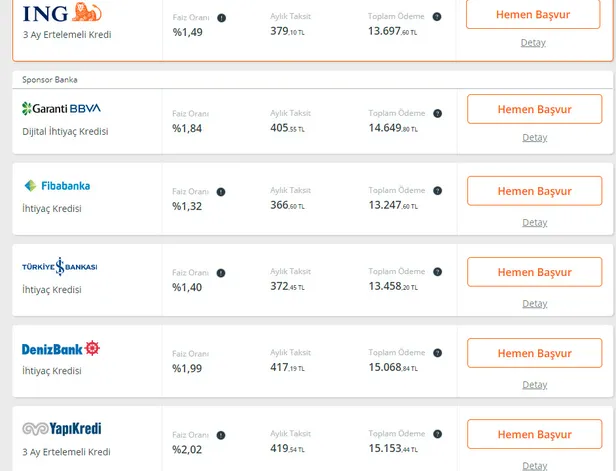The width and height of the screenshot is (616, 471).
Task: Expand Detay under Garanti BBVA offer
Action: [x=534, y=137]
